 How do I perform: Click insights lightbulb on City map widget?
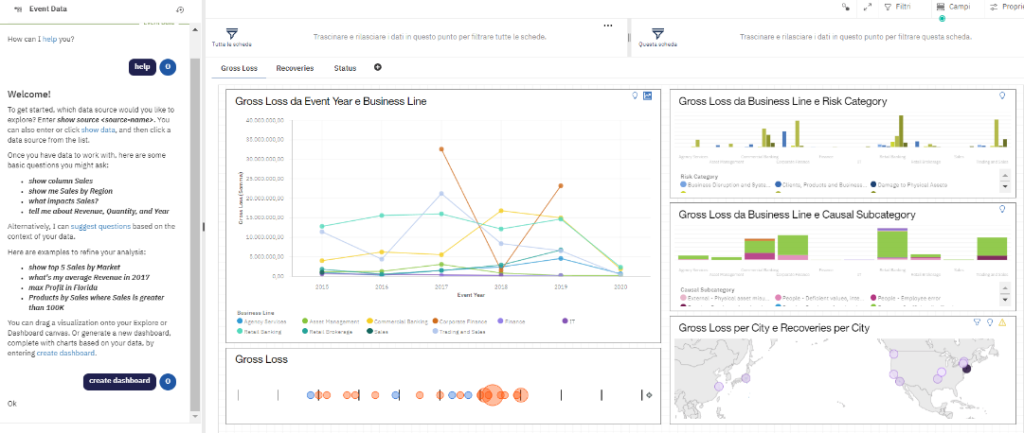989,322
